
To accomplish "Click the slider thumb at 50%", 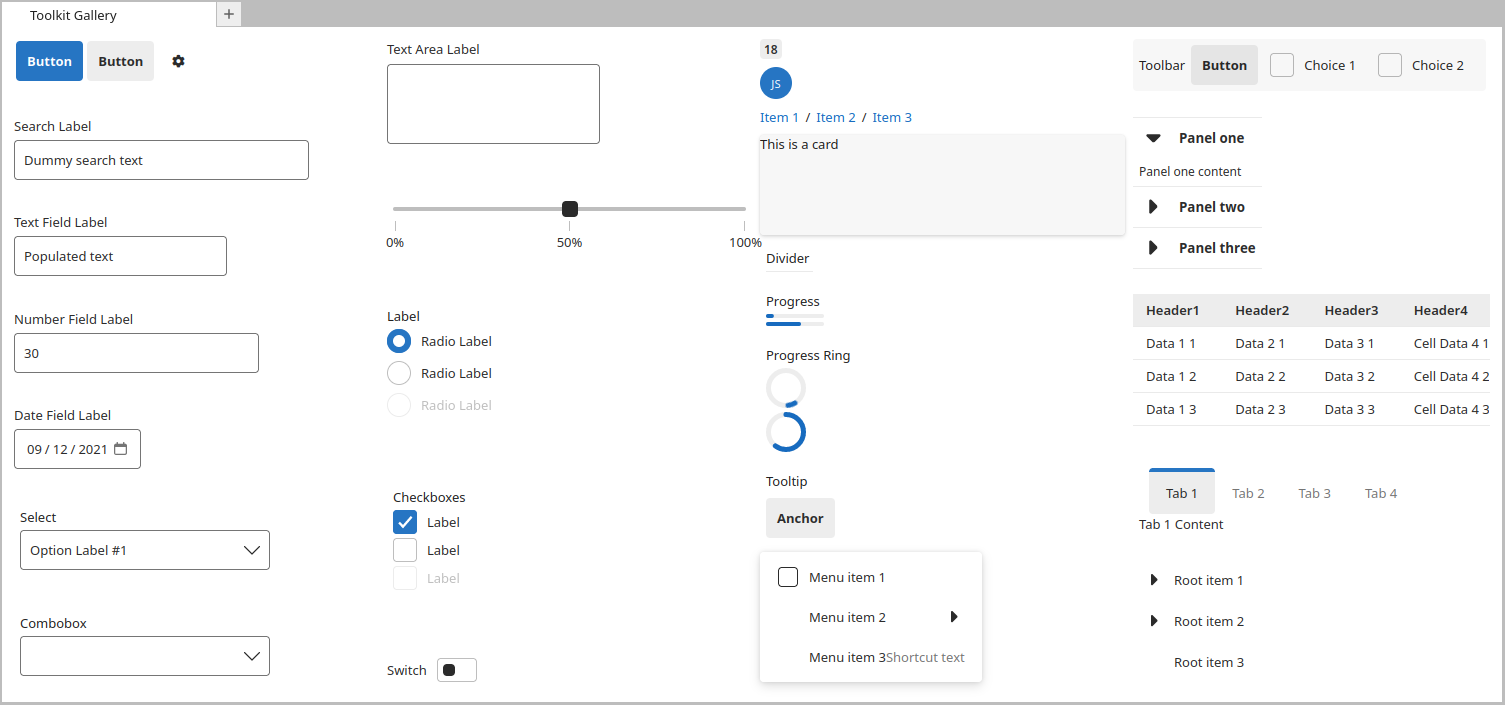I will [570, 208].
